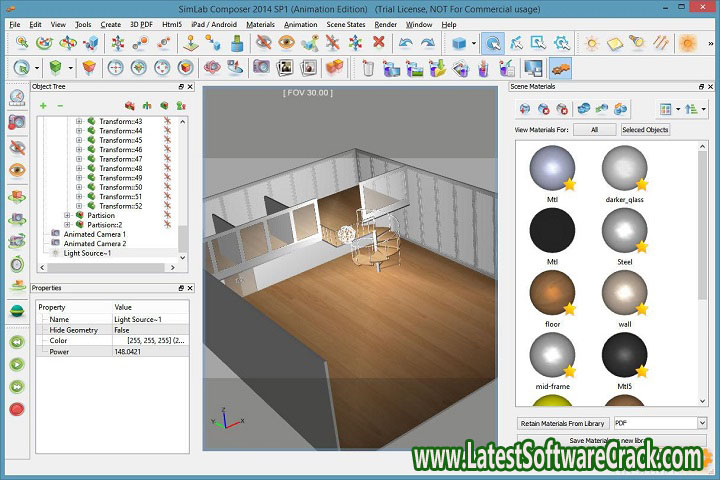This screenshot has width=720, height=480.
Task: Click the yellow sticky-note area light icon
Action: (614, 43)
